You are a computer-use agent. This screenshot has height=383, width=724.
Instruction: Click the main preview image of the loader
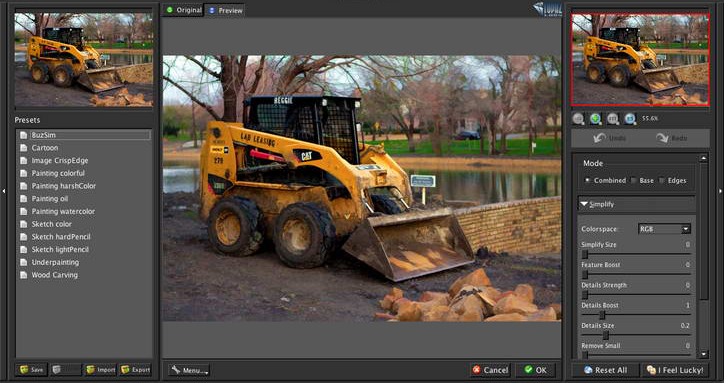point(362,188)
